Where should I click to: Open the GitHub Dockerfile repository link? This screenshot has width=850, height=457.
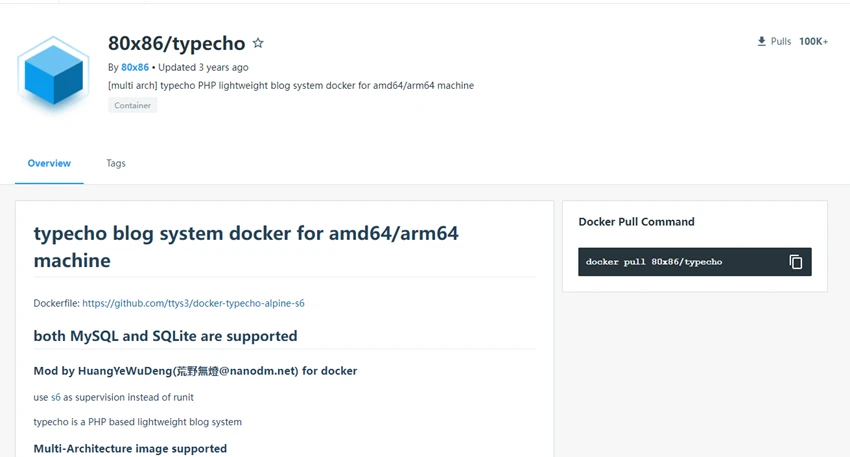(193, 303)
